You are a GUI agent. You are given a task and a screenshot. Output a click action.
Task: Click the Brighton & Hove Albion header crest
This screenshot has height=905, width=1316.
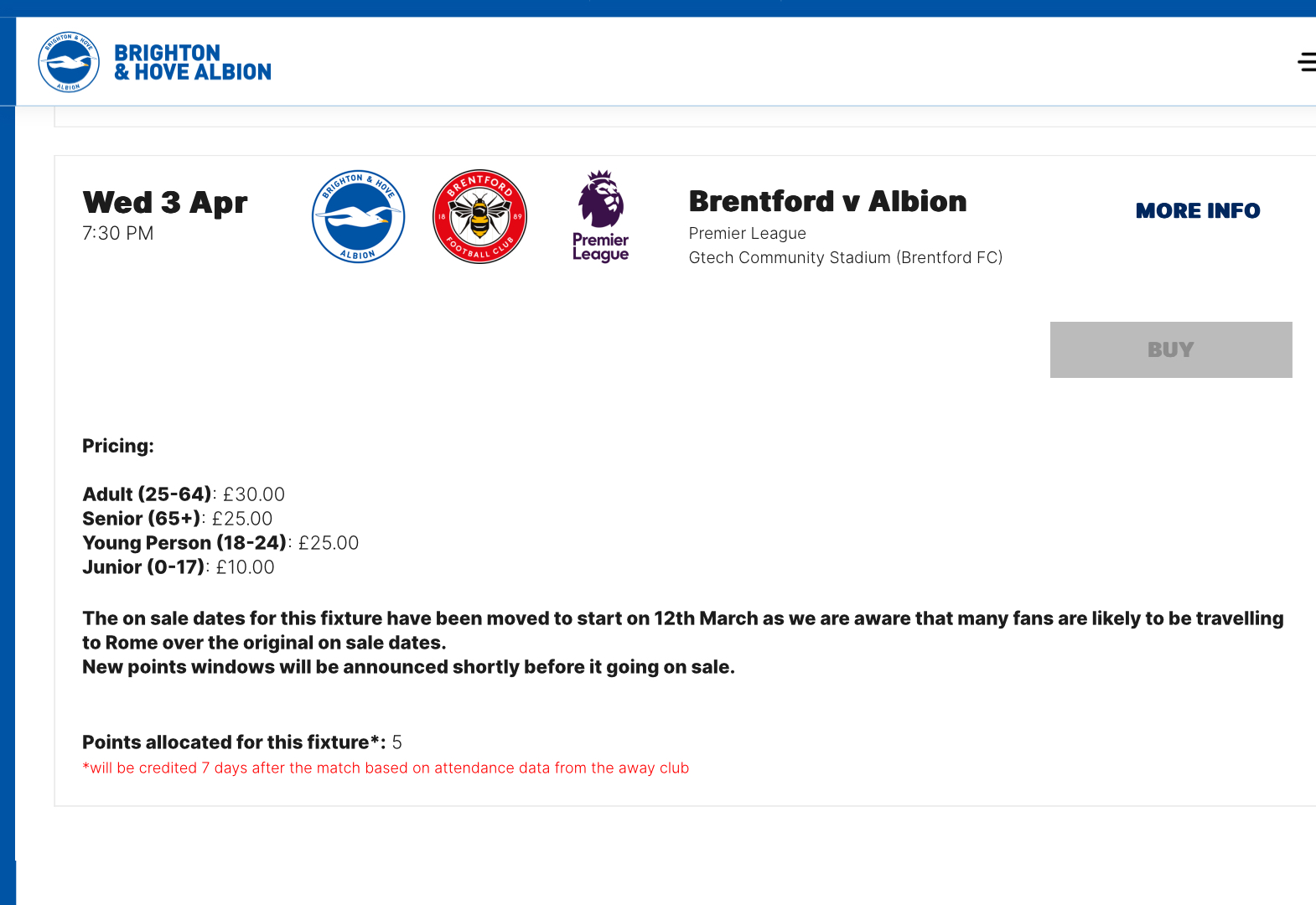click(69, 62)
